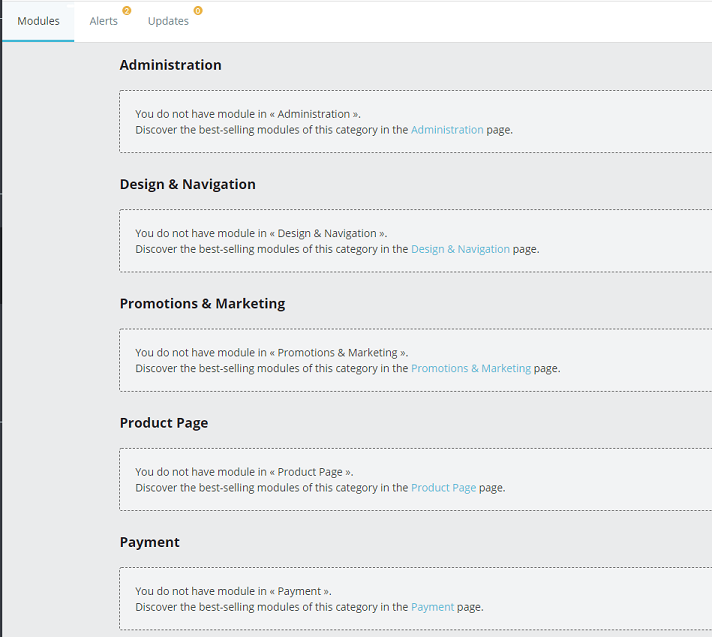Click the bold Product Page section heading
This screenshot has height=637, width=712.
click(164, 423)
